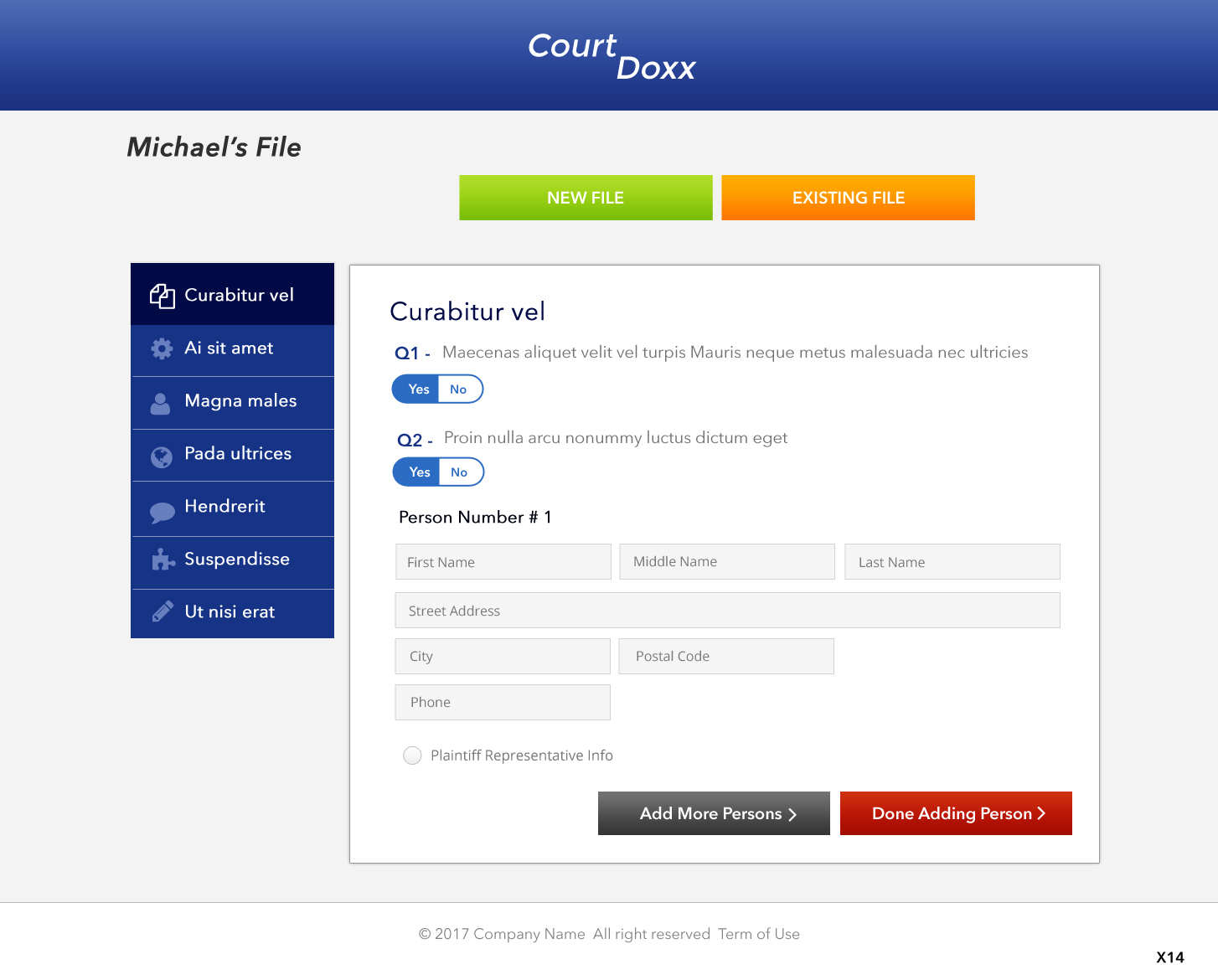1218x980 pixels.
Task: Click the puzzle piece icon beside Suspendisse
Action: coord(163,560)
